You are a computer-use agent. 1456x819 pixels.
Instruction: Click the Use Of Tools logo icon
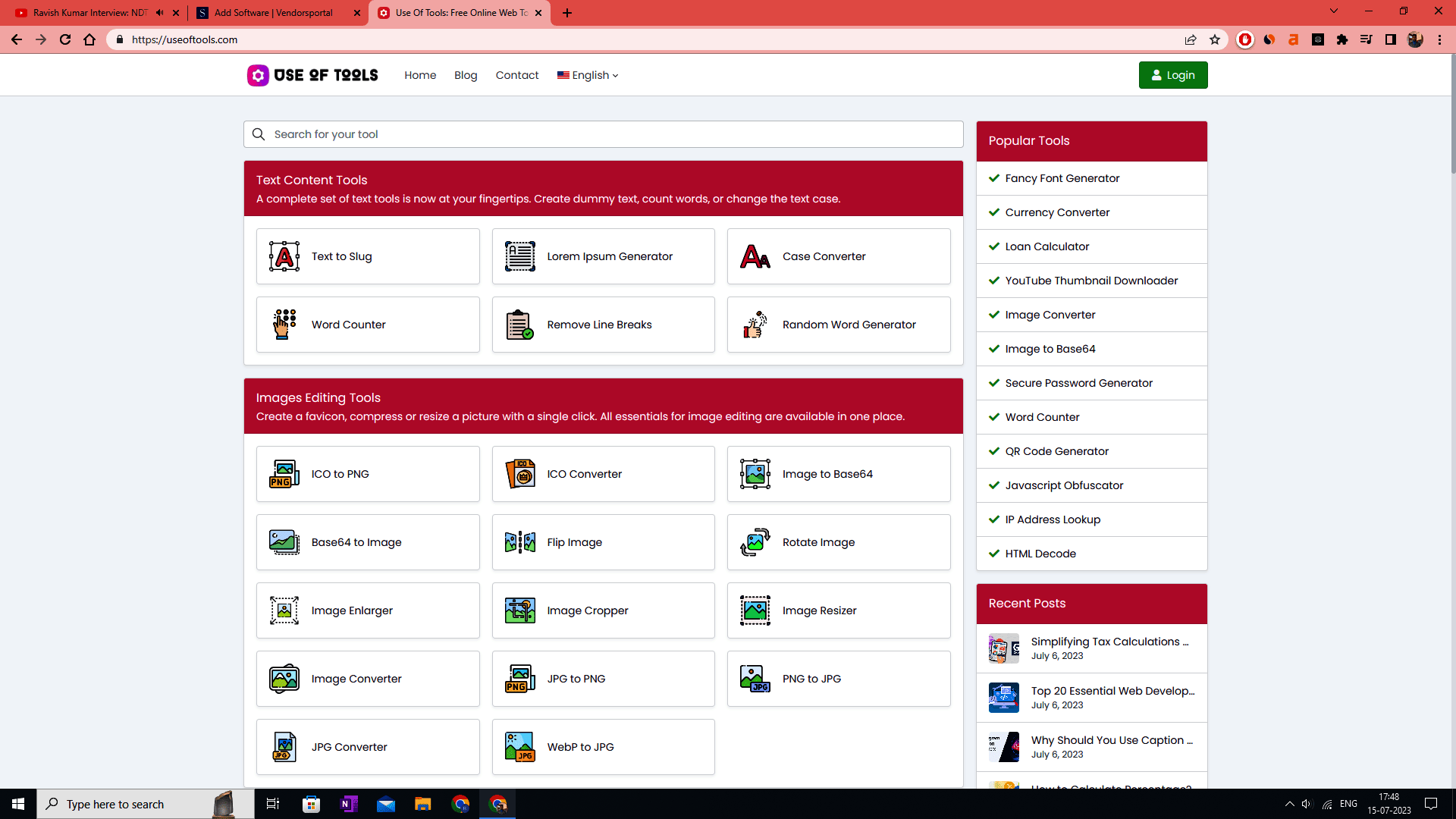tap(258, 75)
